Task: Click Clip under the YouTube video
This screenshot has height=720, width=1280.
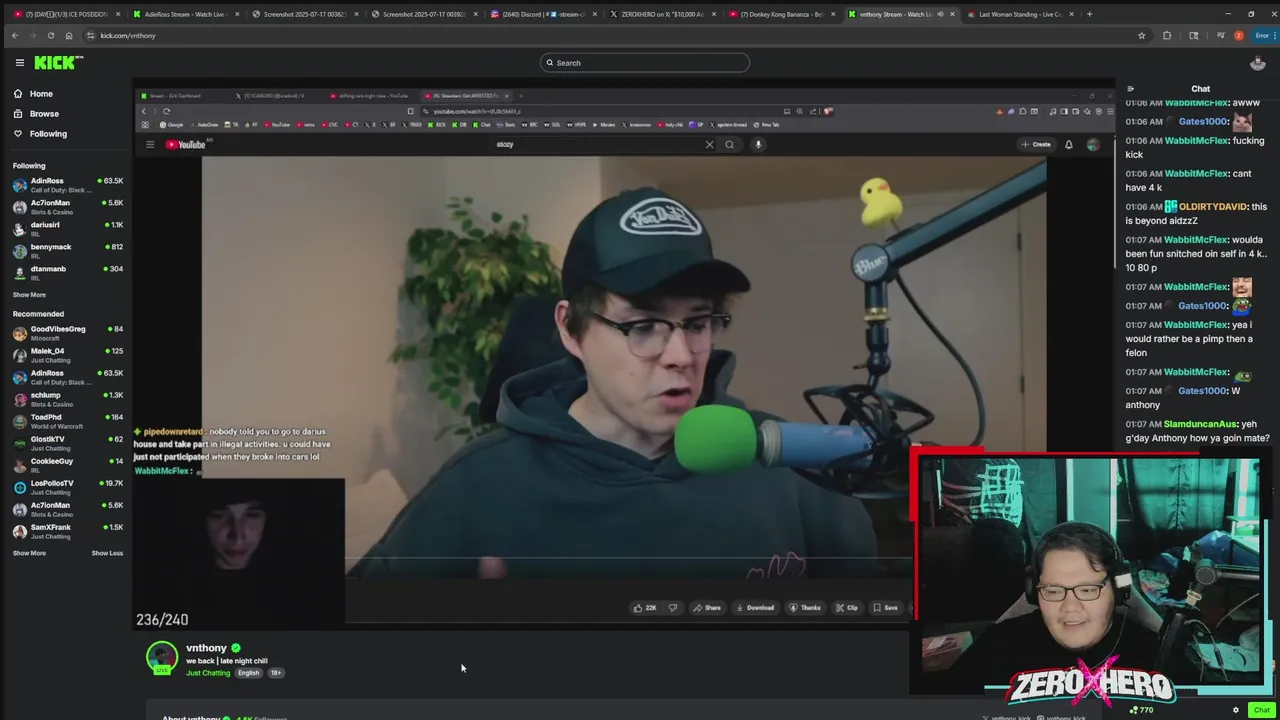Action: pyautogui.click(x=847, y=608)
